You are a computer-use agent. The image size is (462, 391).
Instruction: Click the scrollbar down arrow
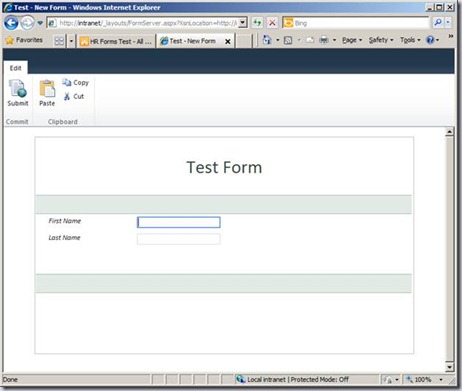tap(449, 367)
